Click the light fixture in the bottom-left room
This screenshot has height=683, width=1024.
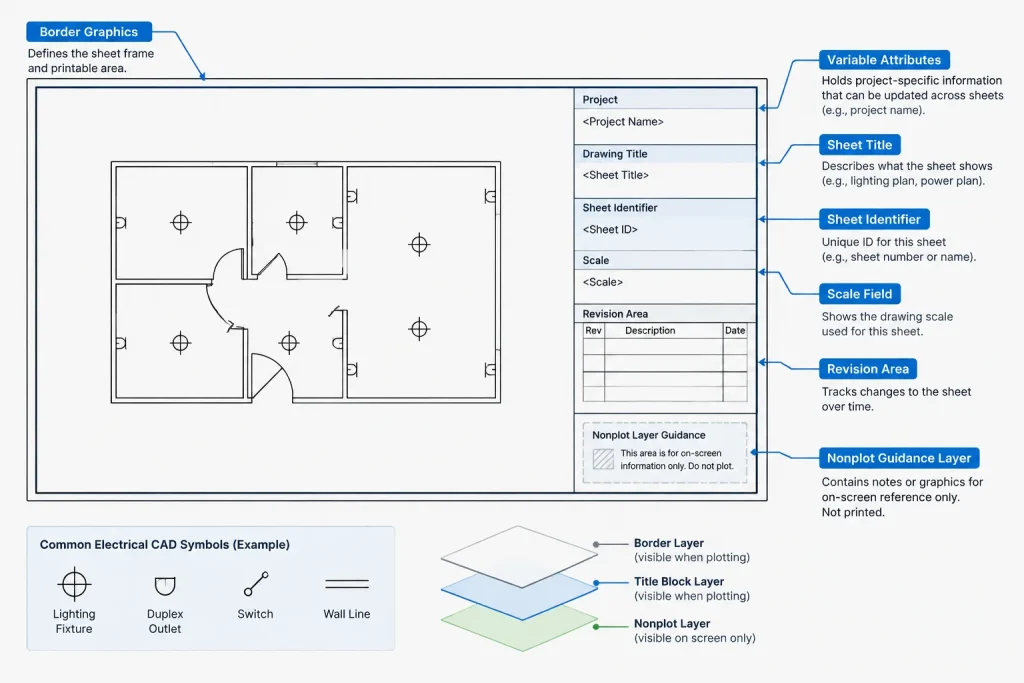click(180, 343)
